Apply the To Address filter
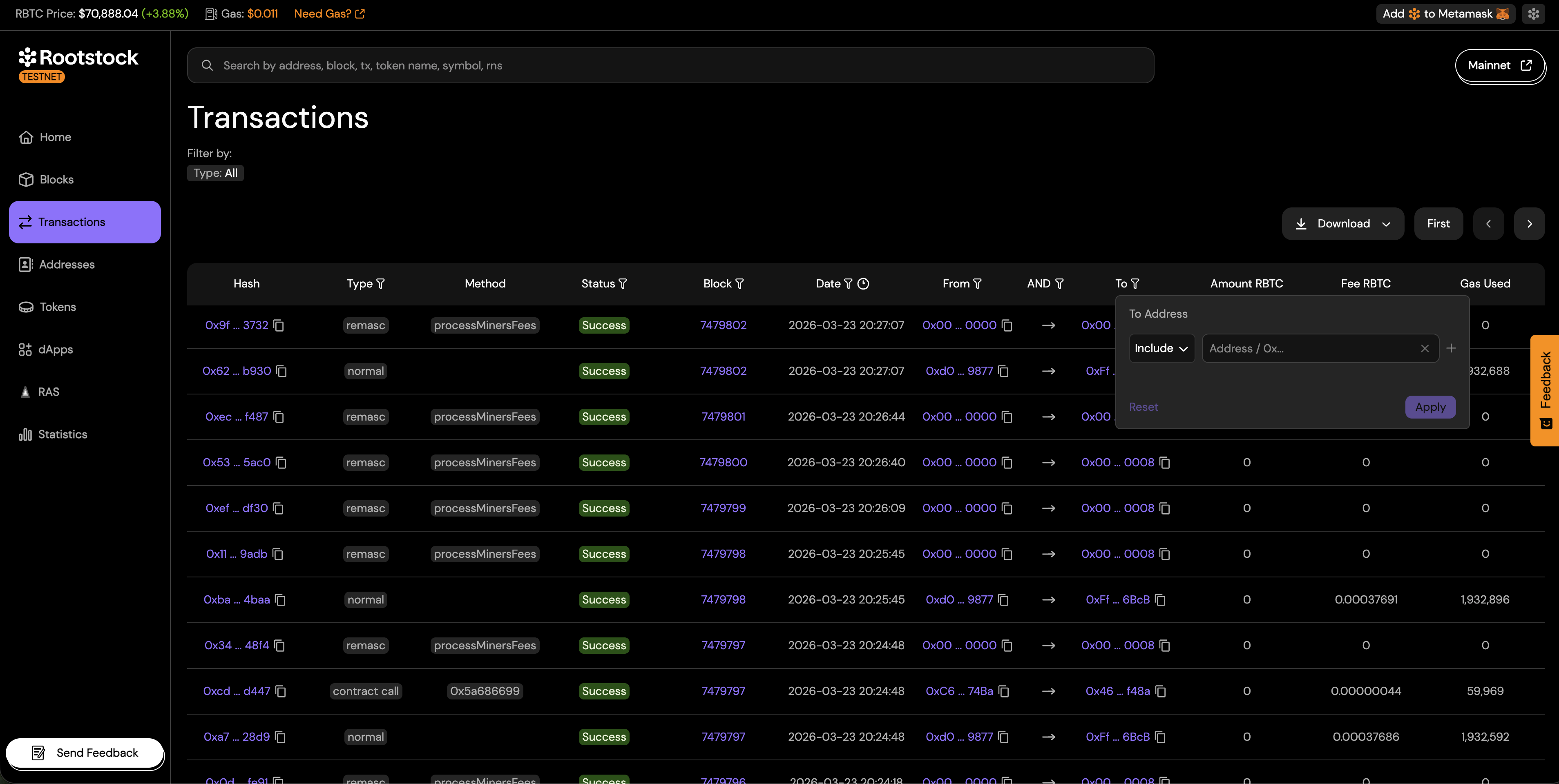Viewport: 1559px width, 784px height. (1430, 407)
